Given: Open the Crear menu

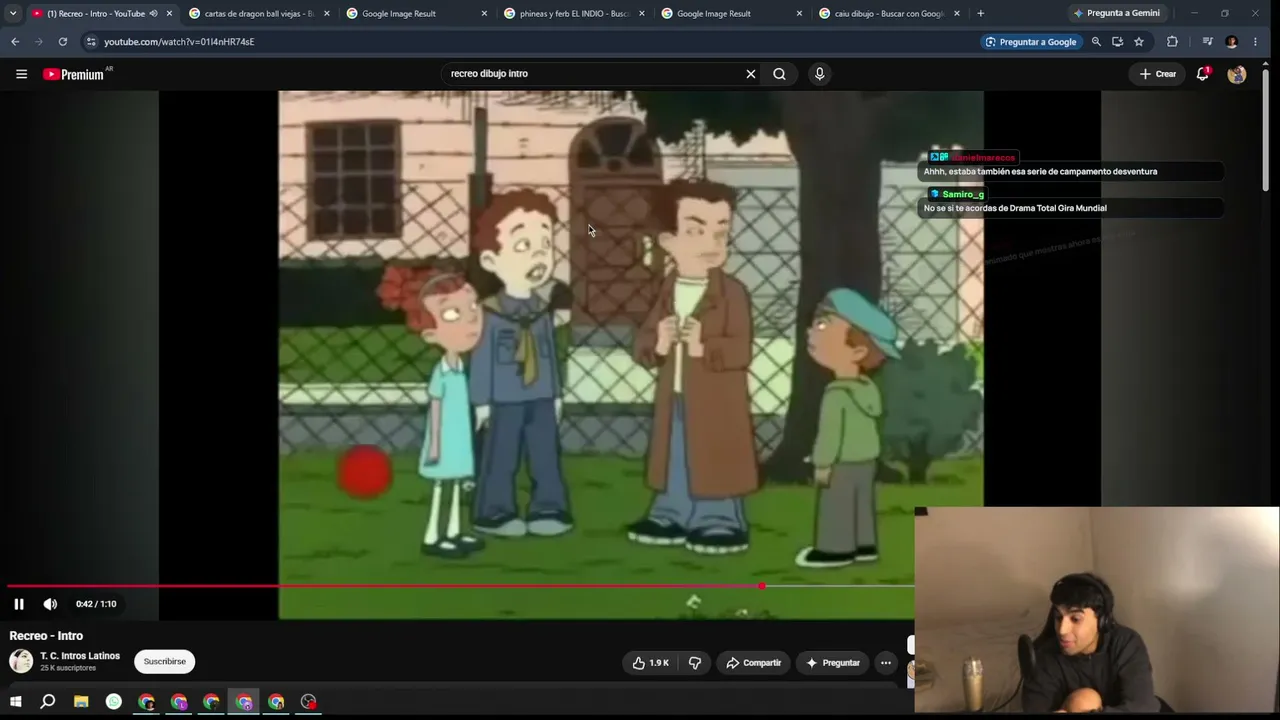Looking at the screenshot, I should tap(1158, 74).
